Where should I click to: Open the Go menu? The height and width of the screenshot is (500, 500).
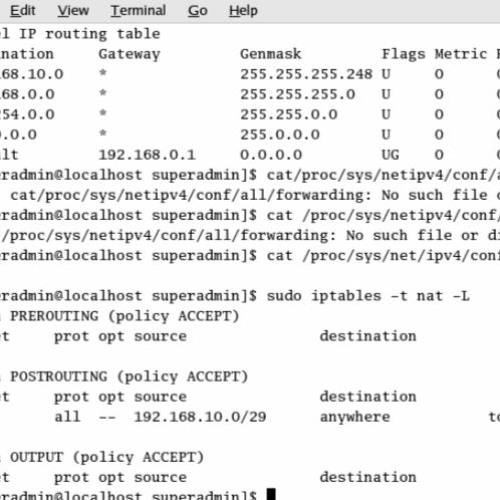pyautogui.click(x=197, y=11)
